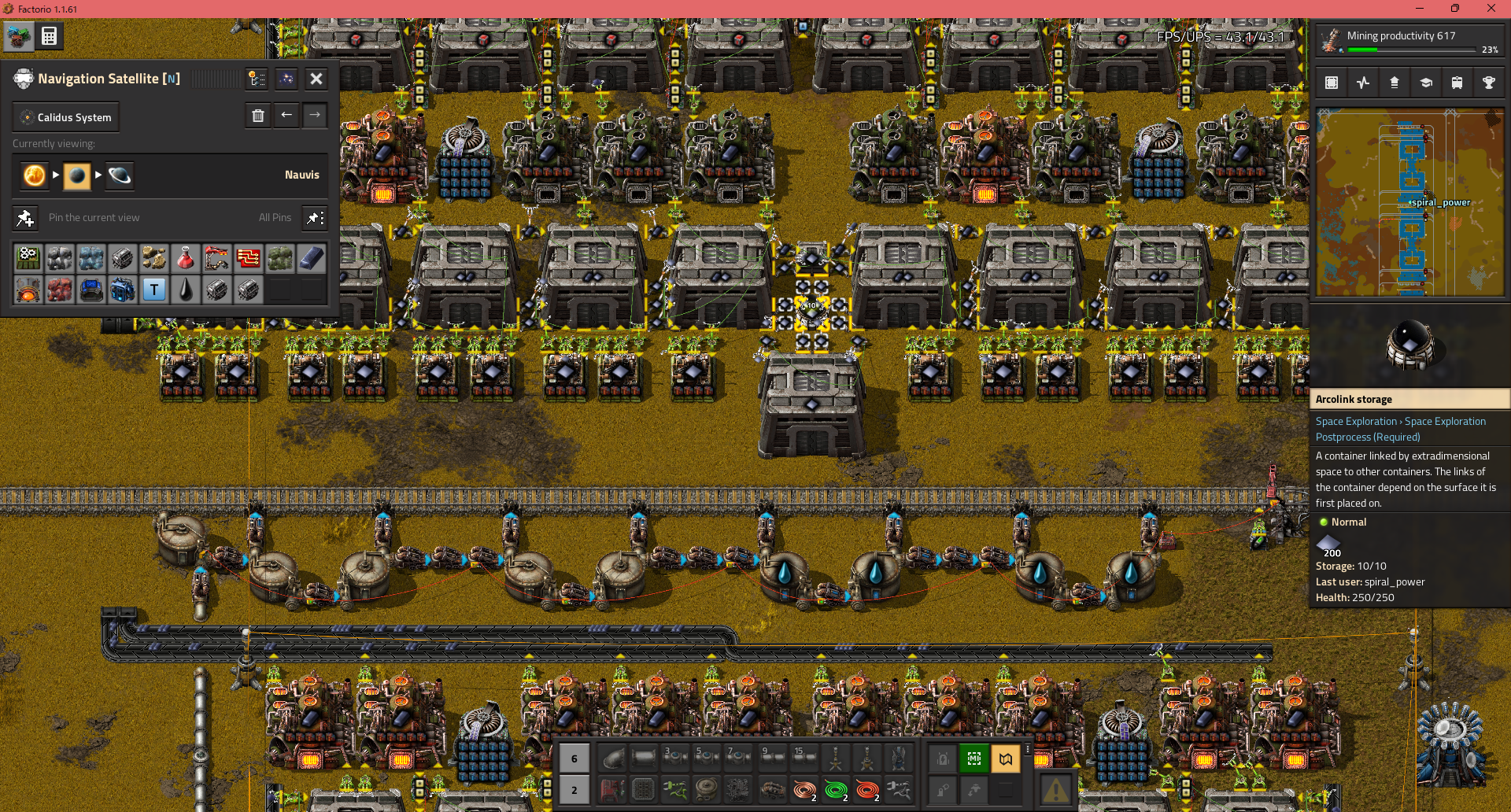Click the Mining productivity 617 research bar
1511x812 pixels.
pyautogui.click(x=1409, y=41)
